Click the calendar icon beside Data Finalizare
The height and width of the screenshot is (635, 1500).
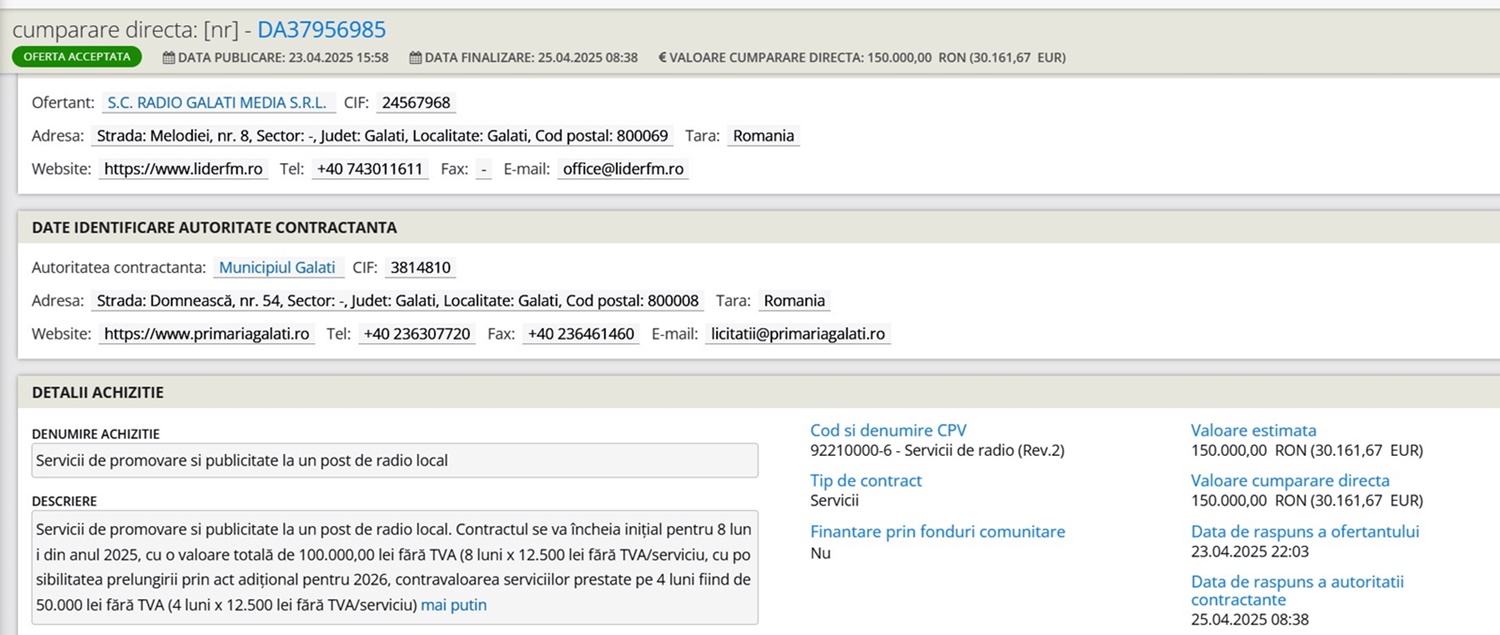point(415,58)
